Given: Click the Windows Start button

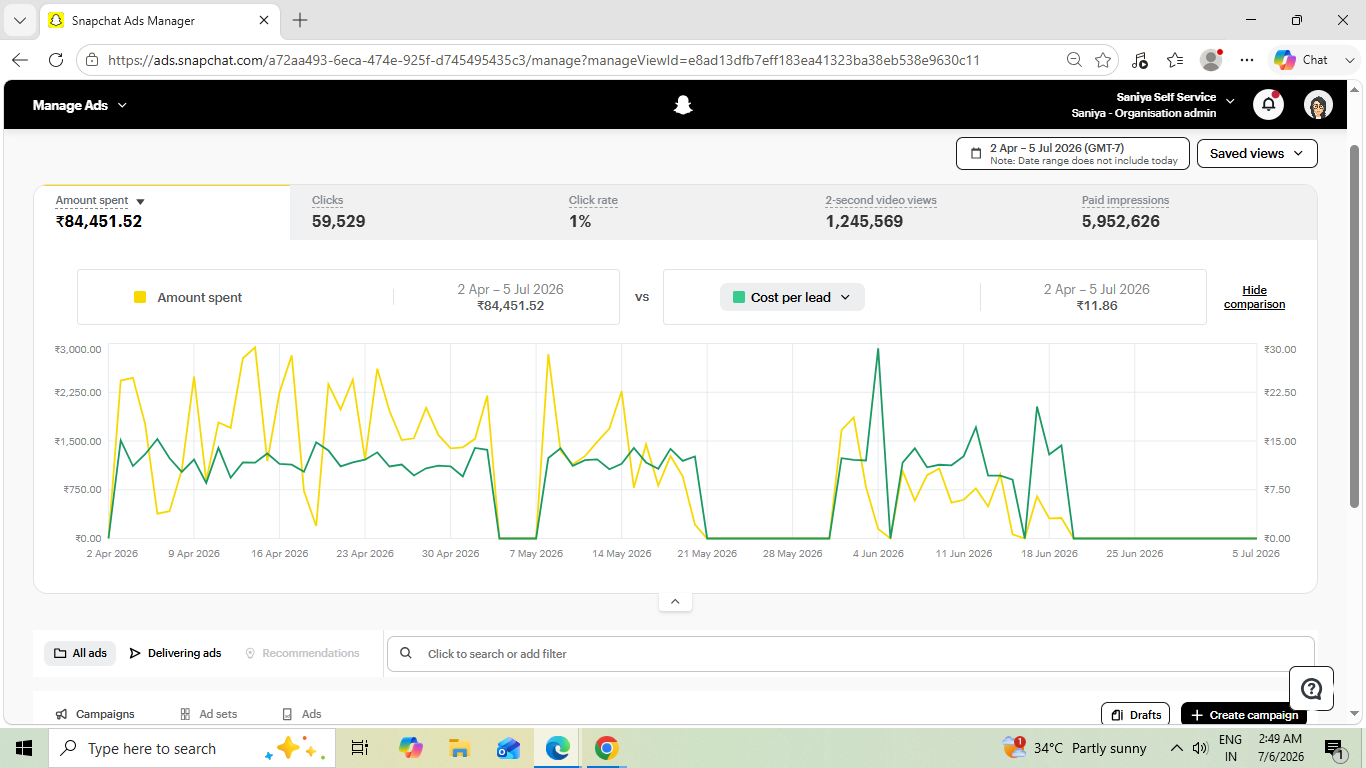Looking at the screenshot, I should pyautogui.click(x=24, y=748).
